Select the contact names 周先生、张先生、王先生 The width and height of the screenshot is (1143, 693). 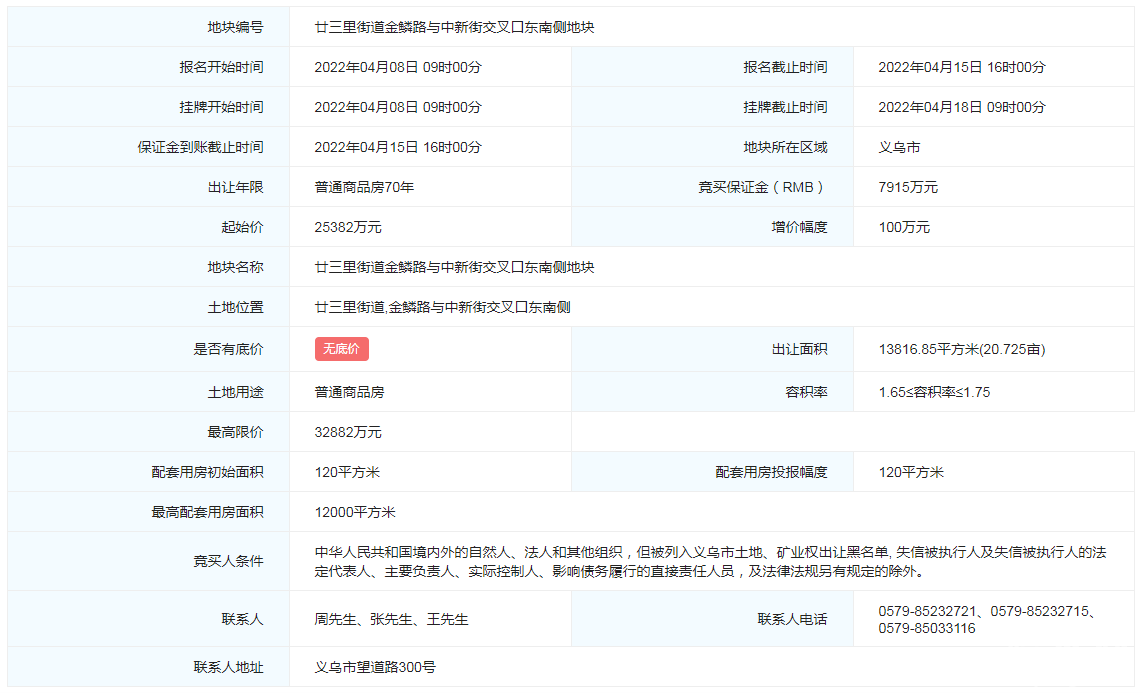click(x=391, y=619)
